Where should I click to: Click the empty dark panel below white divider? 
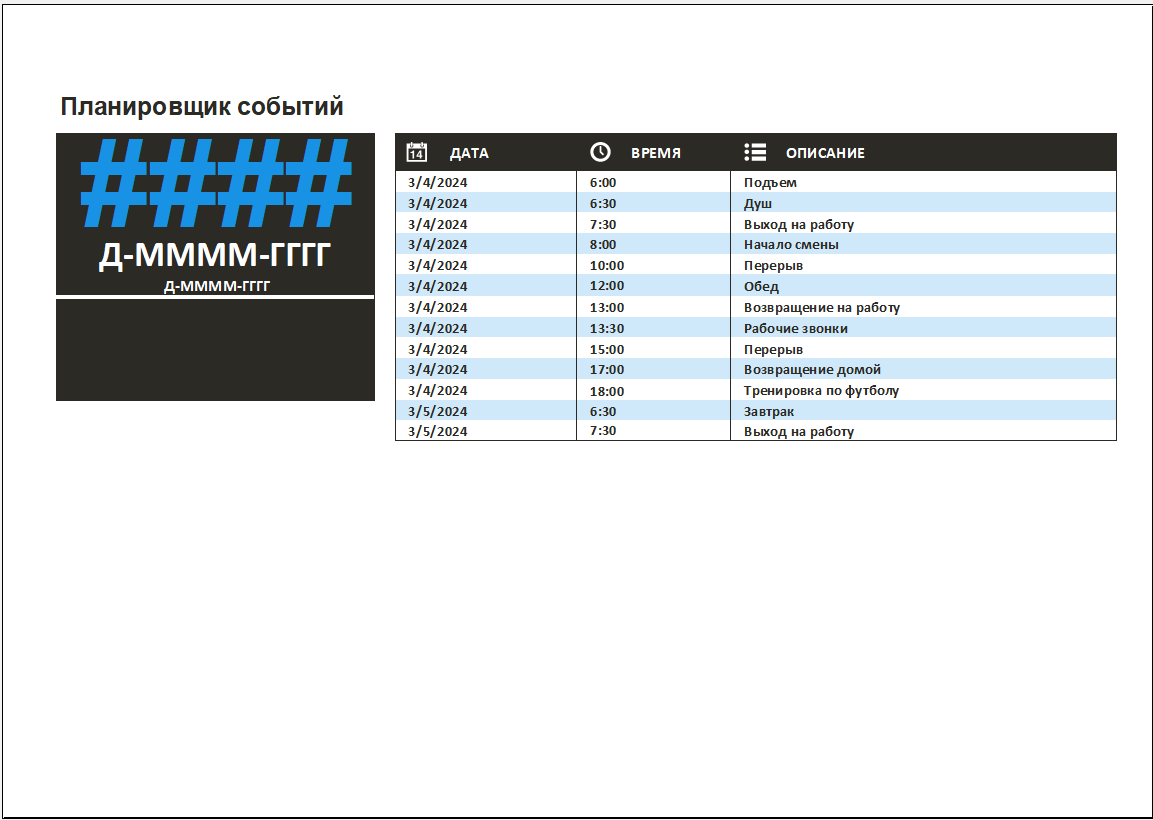(215, 350)
